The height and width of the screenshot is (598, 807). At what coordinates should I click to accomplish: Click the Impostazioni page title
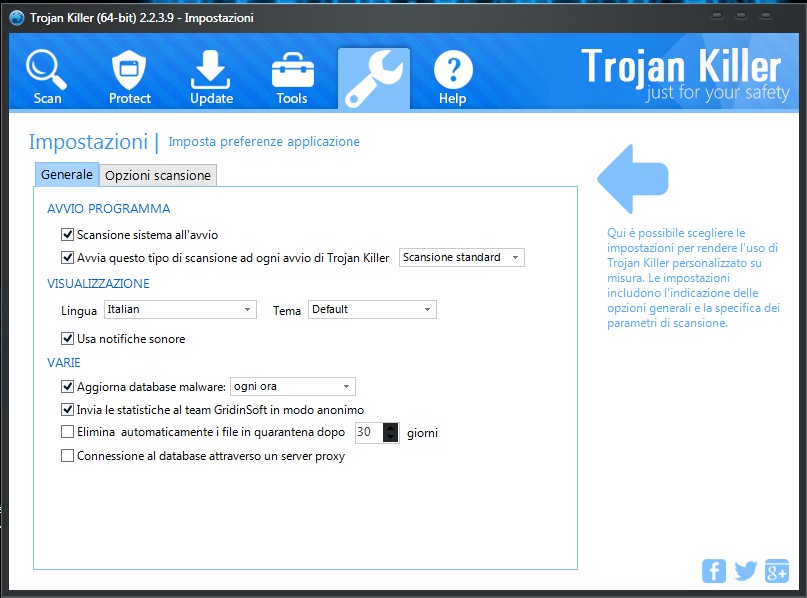tap(88, 142)
